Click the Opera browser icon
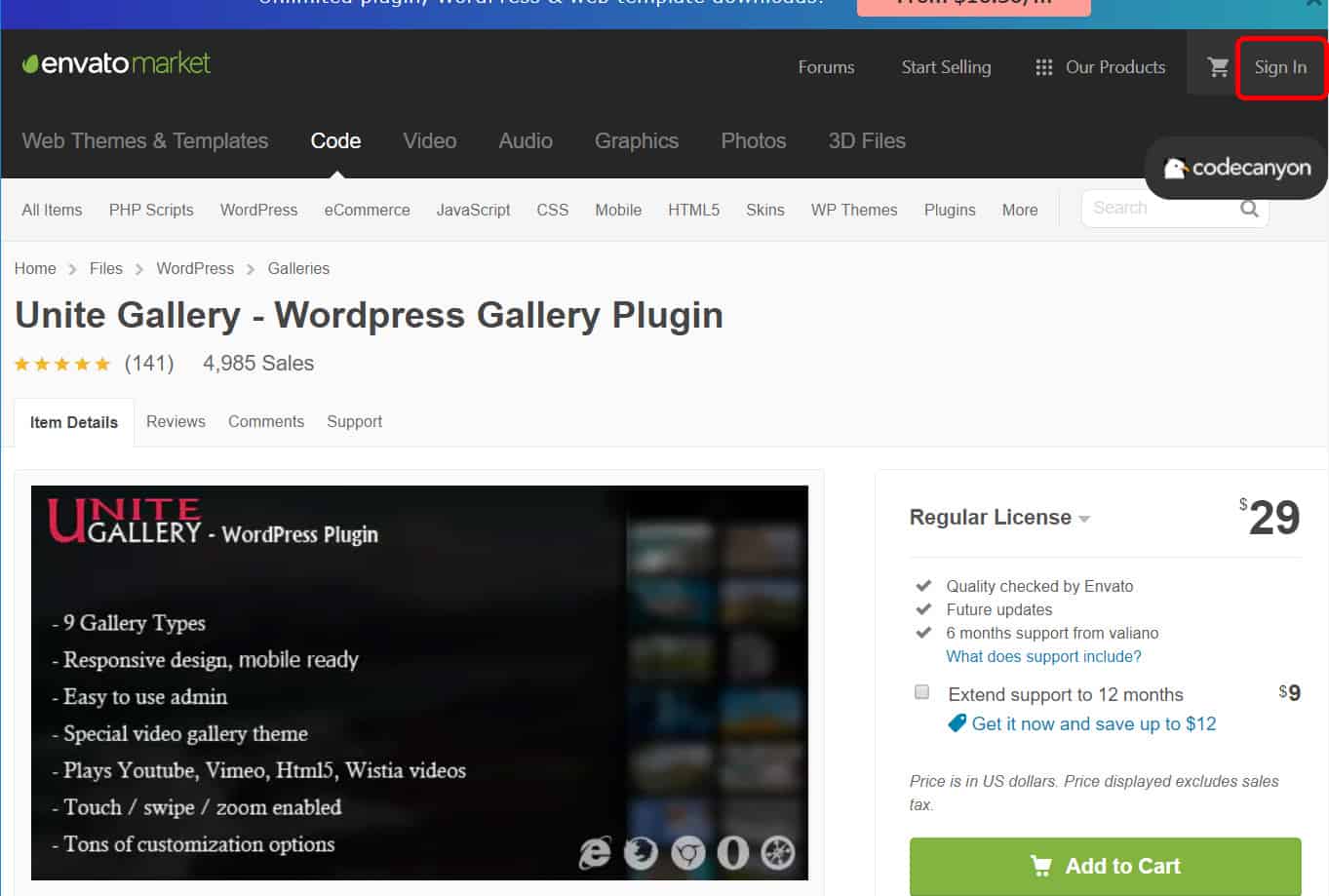 click(733, 853)
